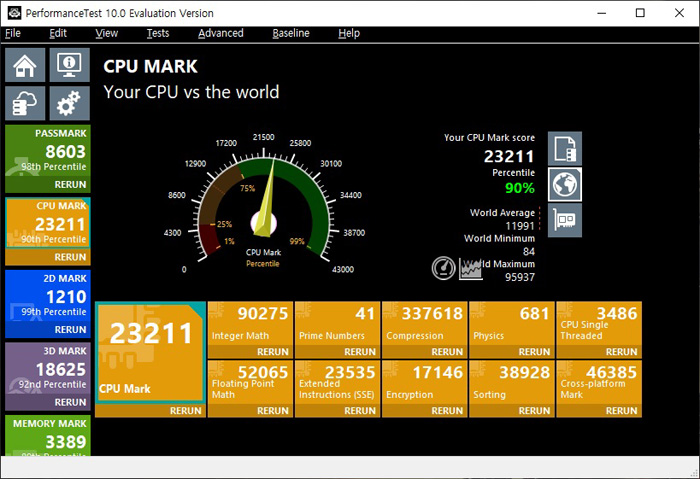Click the green 90% percentile value
This screenshot has width=700, height=479.
(520, 188)
